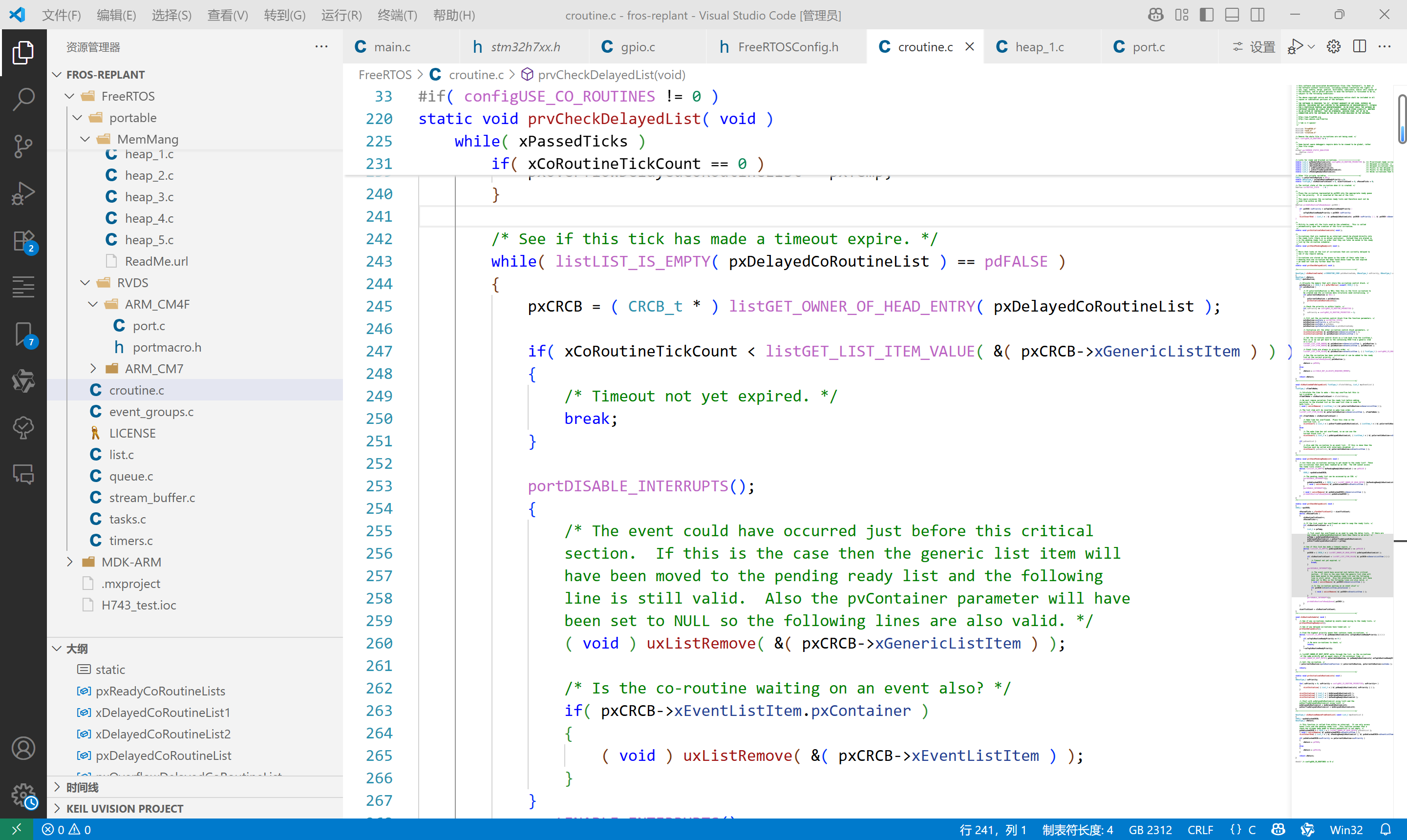The height and width of the screenshot is (840, 1407).
Task: Open the Run dropdown arrow beside play button
Action: (x=1311, y=46)
